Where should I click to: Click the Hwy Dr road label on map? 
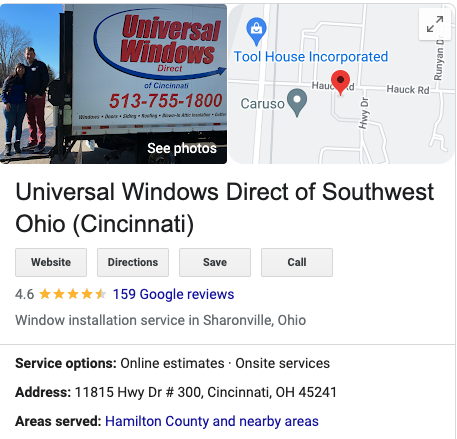(x=364, y=113)
